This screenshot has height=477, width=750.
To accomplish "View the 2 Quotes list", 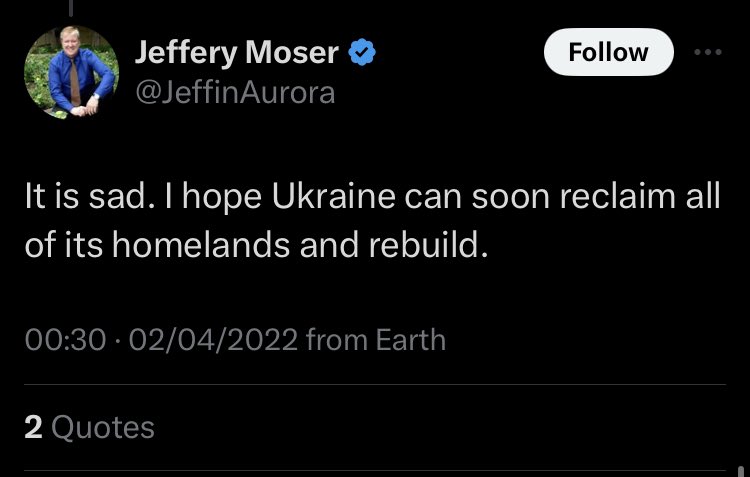I will (x=90, y=428).
